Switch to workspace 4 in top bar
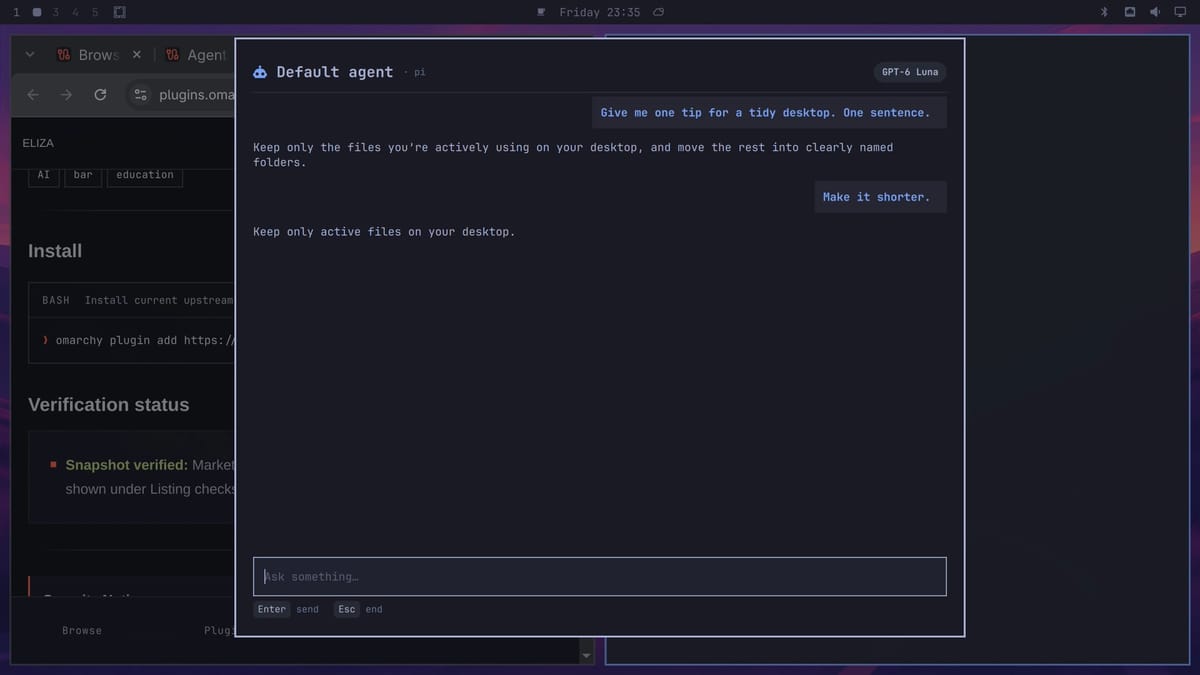 [x=75, y=12]
